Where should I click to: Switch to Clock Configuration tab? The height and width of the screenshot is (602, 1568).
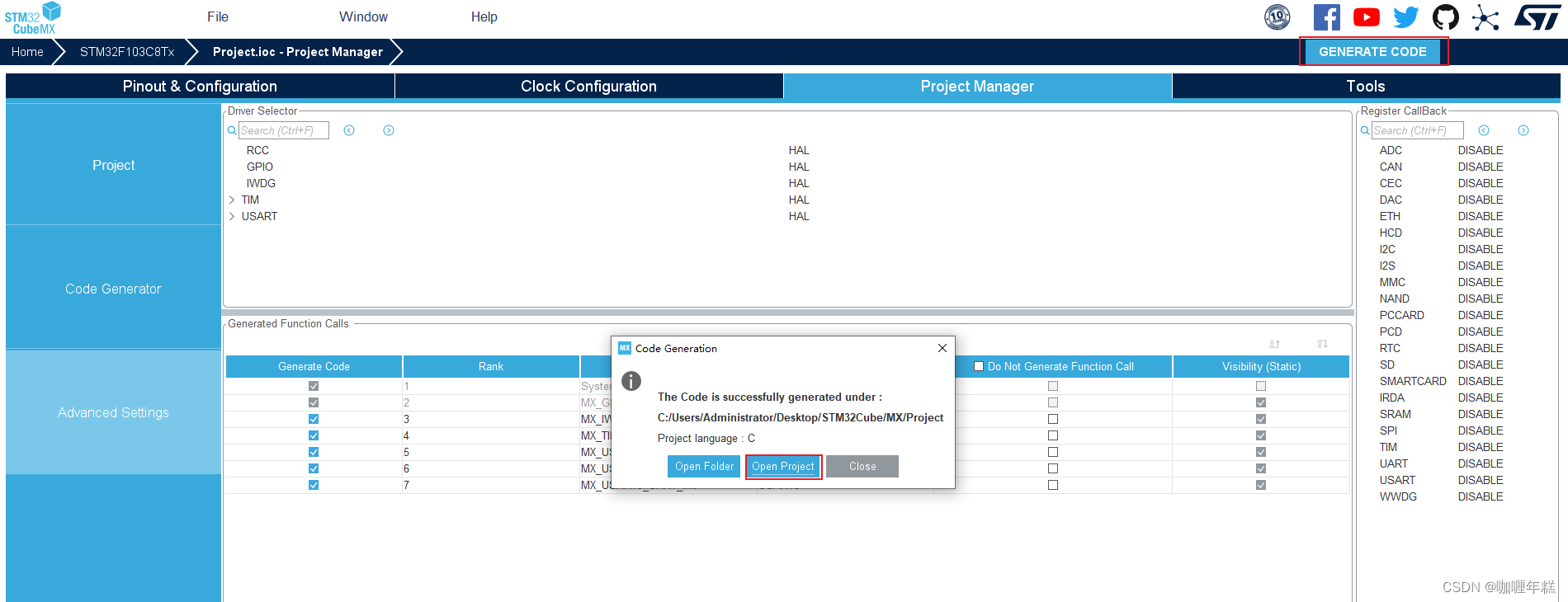click(x=588, y=86)
